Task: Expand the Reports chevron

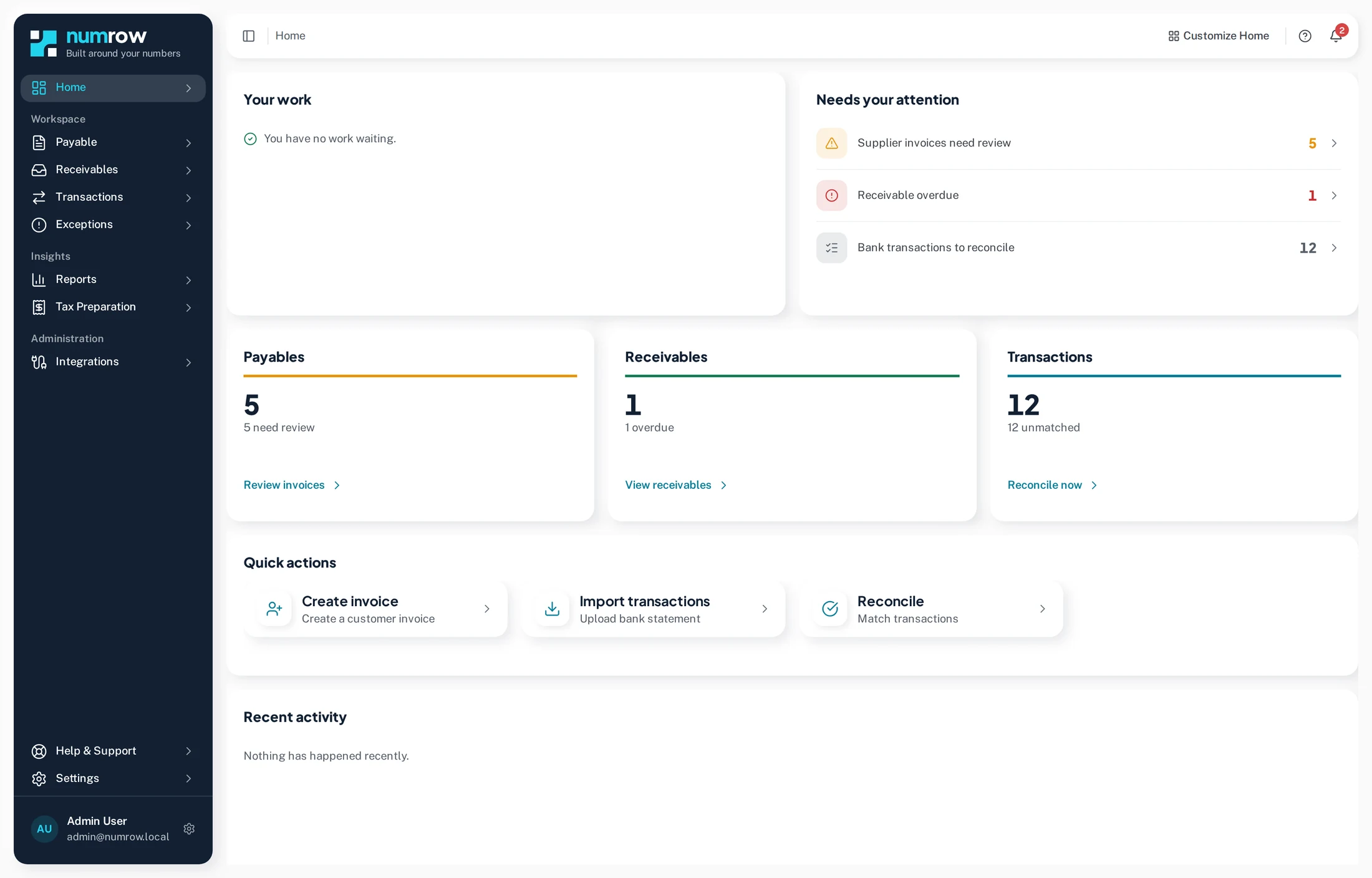Action: (x=188, y=280)
